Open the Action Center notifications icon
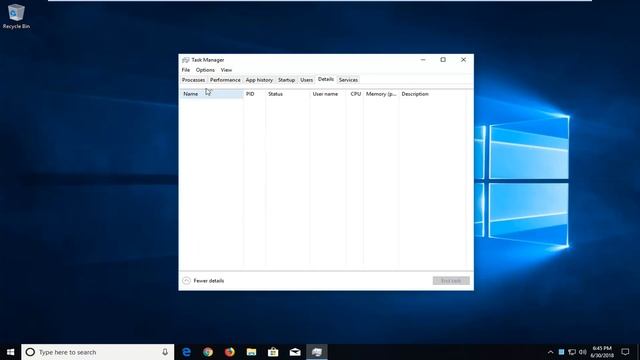Image resolution: width=640 pixels, height=360 pixels. 625,352
